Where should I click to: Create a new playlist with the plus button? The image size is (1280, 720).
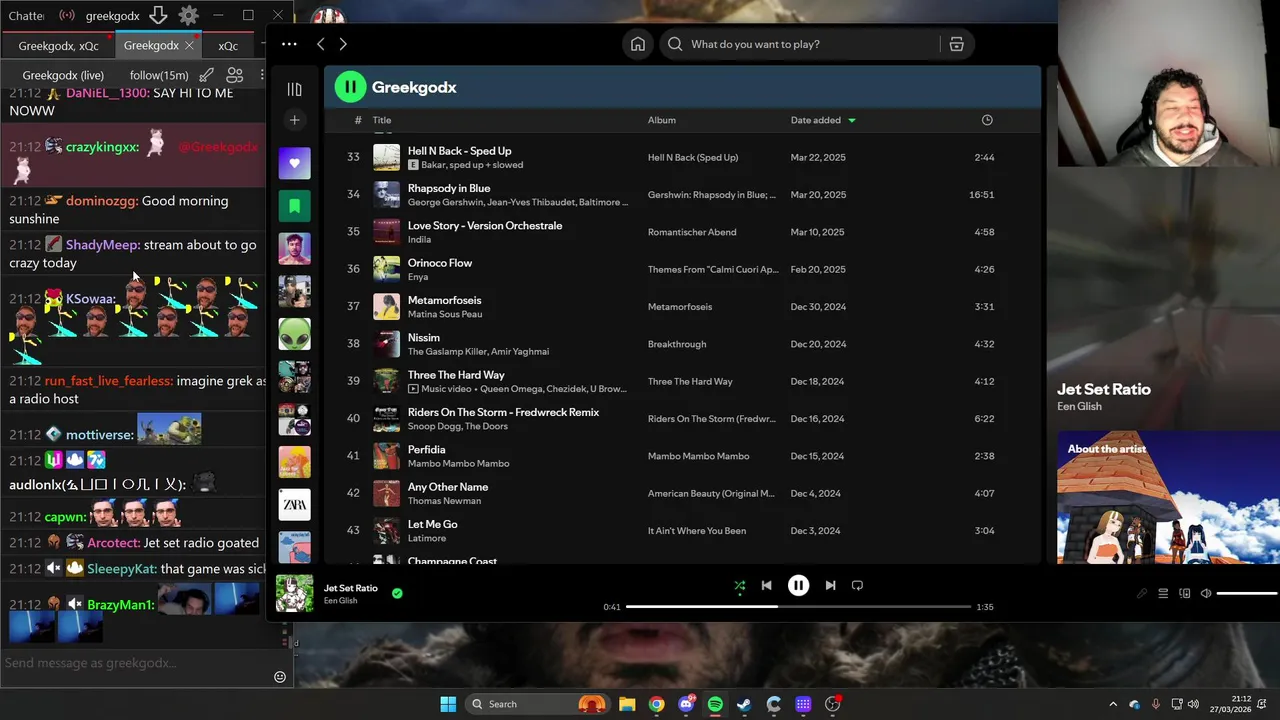tap(294, 120)
